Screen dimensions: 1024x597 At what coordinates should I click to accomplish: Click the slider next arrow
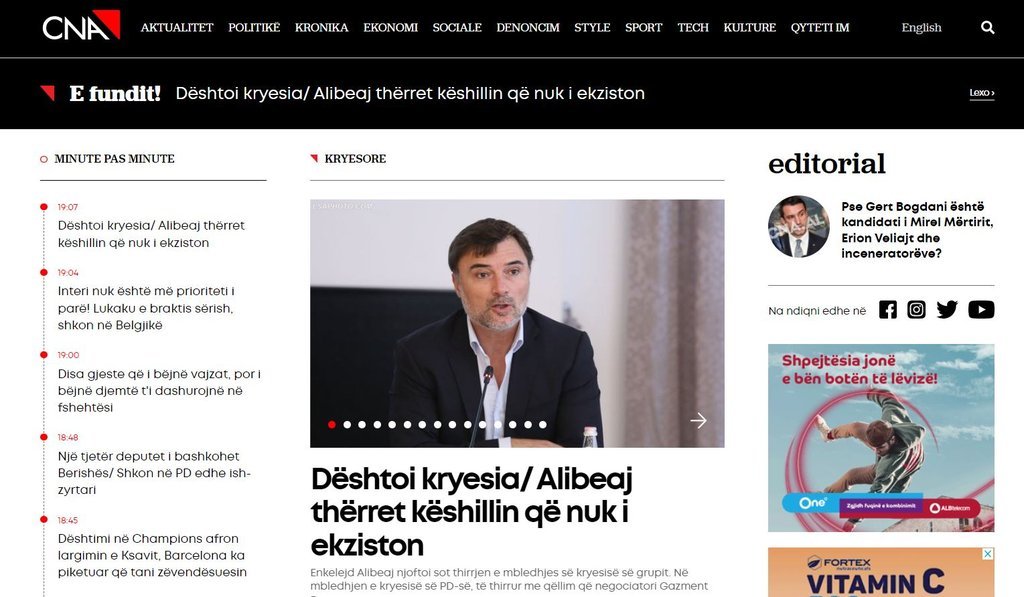pyautogui.click(x=698, y=420)
